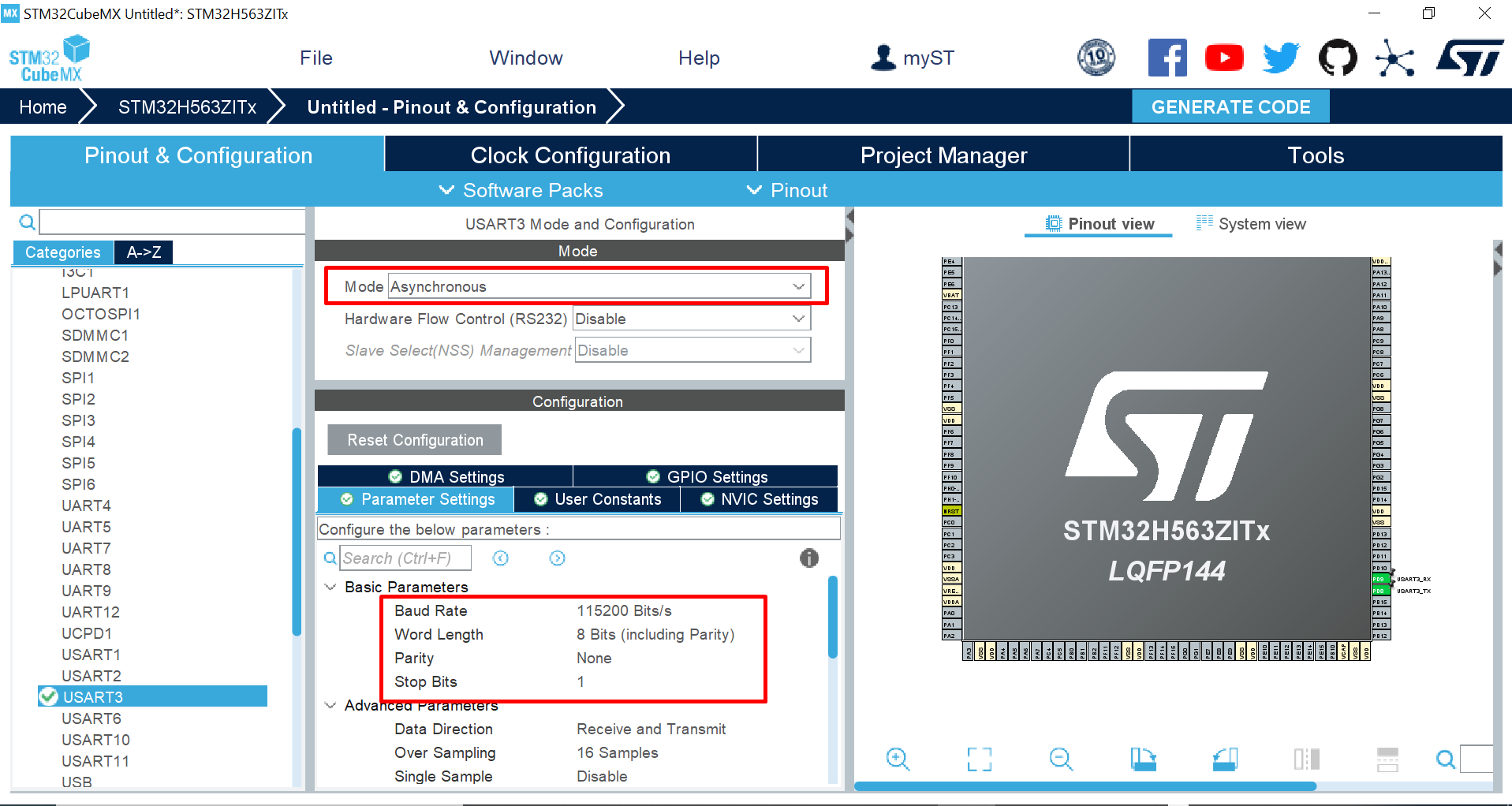Open the Window menu
The height and width of the screenshot is (806, 1512).
pos(525,57)
